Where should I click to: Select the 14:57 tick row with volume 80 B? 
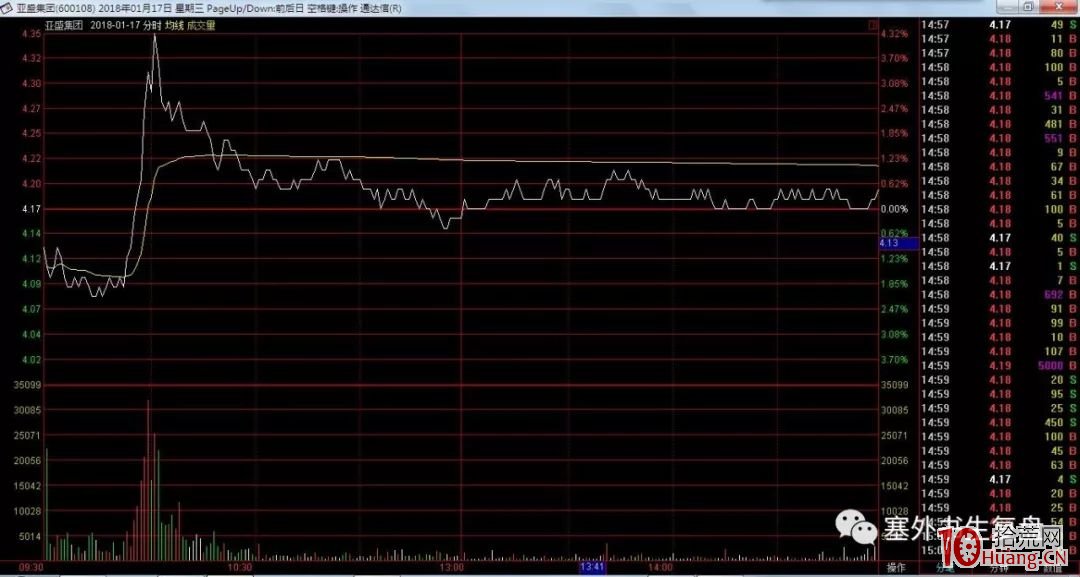pyautogui.click(x=999, y=53)
